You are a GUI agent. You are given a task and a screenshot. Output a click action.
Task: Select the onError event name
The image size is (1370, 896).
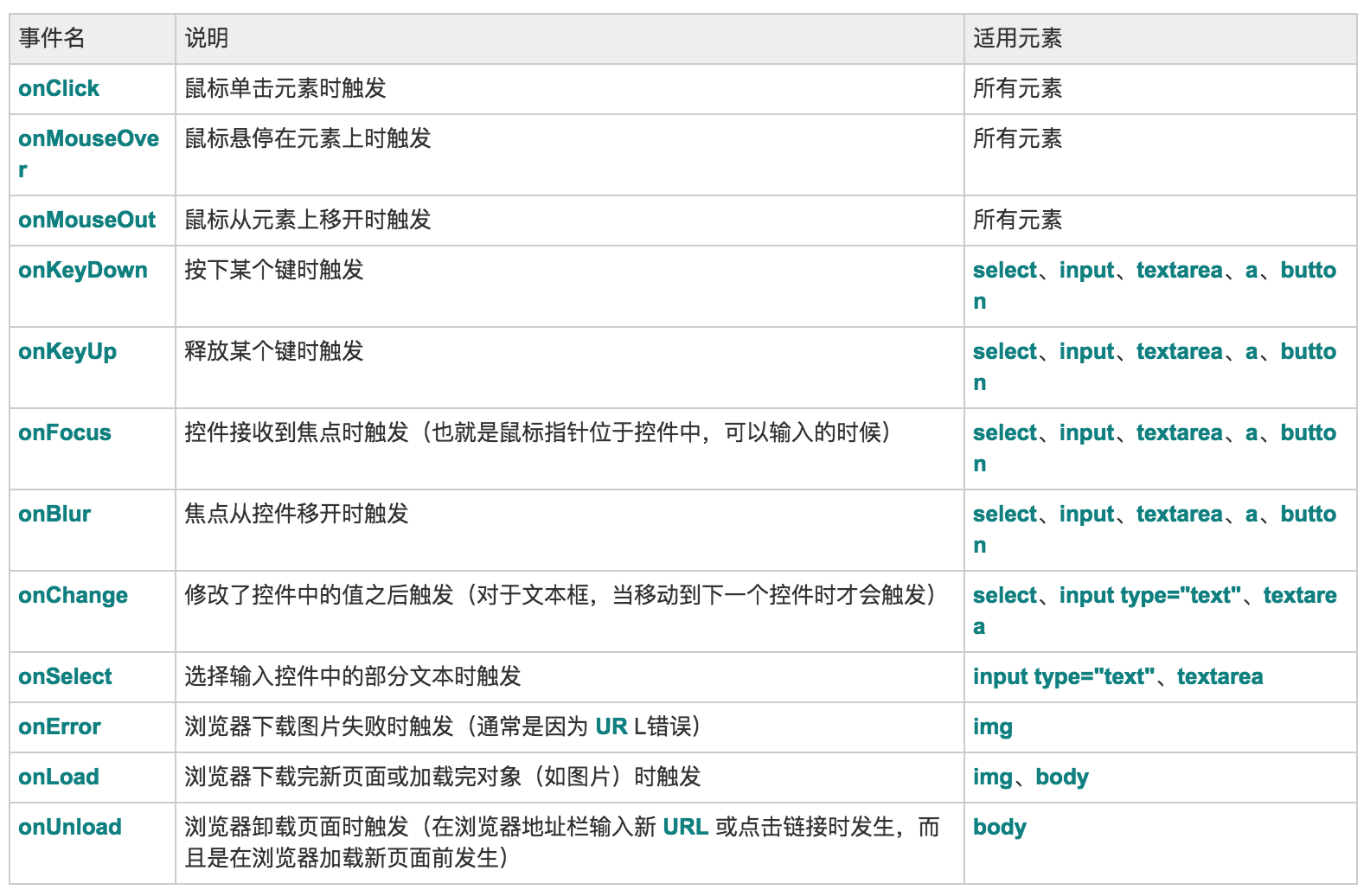[60, 727]
